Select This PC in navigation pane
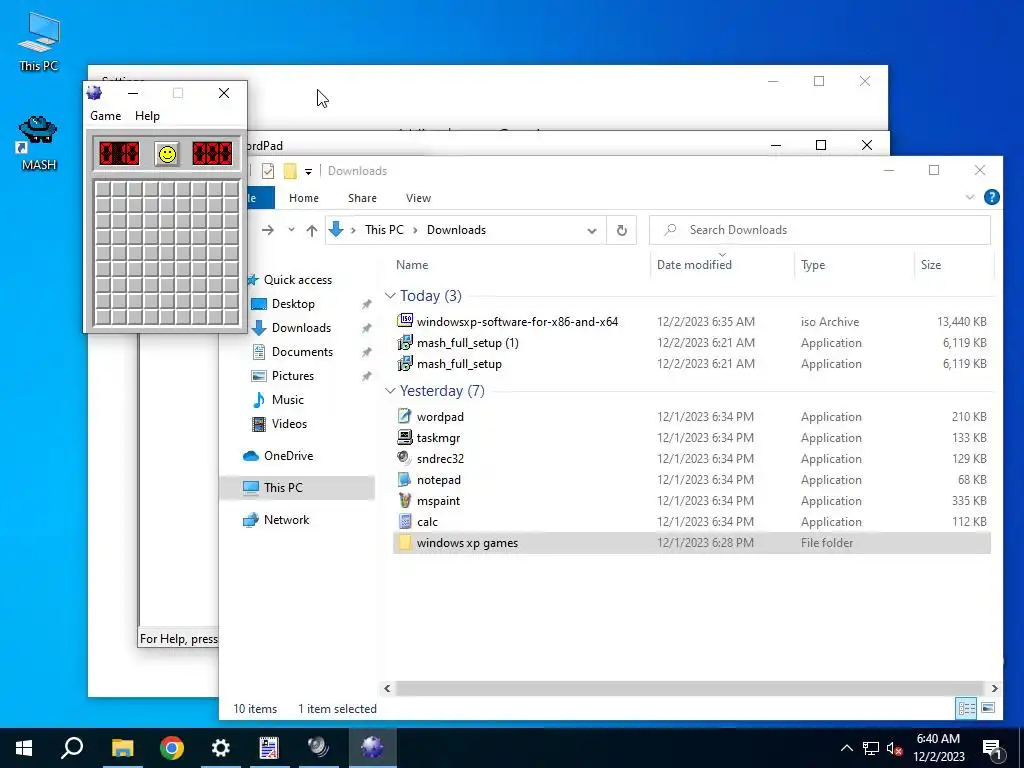The height and width of the screenshot is (768, 1024). point(297,488)
